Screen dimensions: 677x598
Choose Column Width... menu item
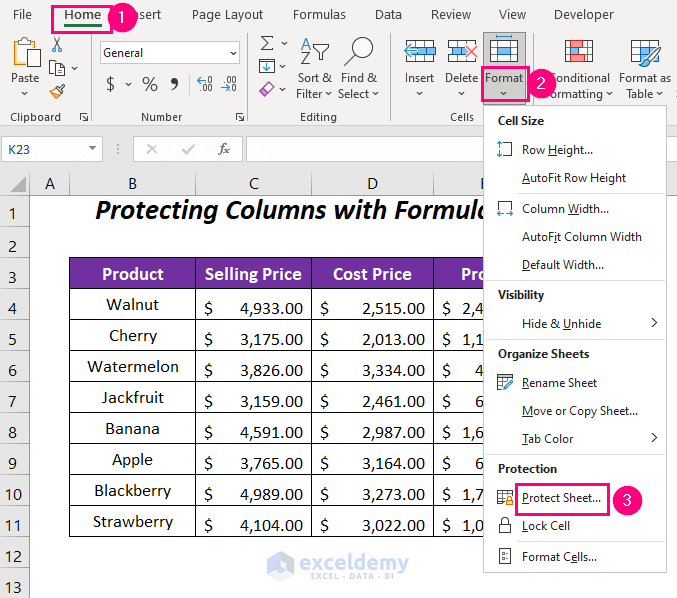pos(575,209)
